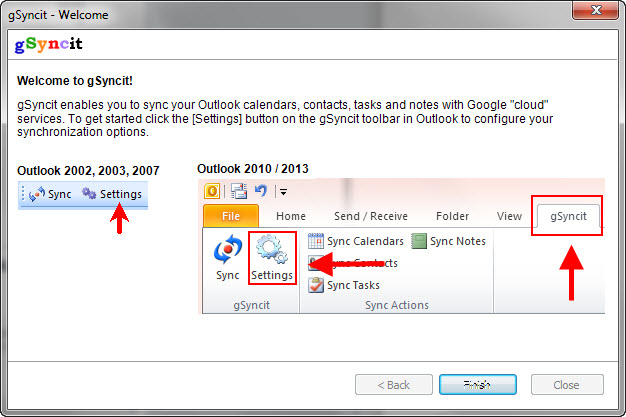Click the Back button
The height and width of the screenshot is (417, 626).
pos(394,385)
